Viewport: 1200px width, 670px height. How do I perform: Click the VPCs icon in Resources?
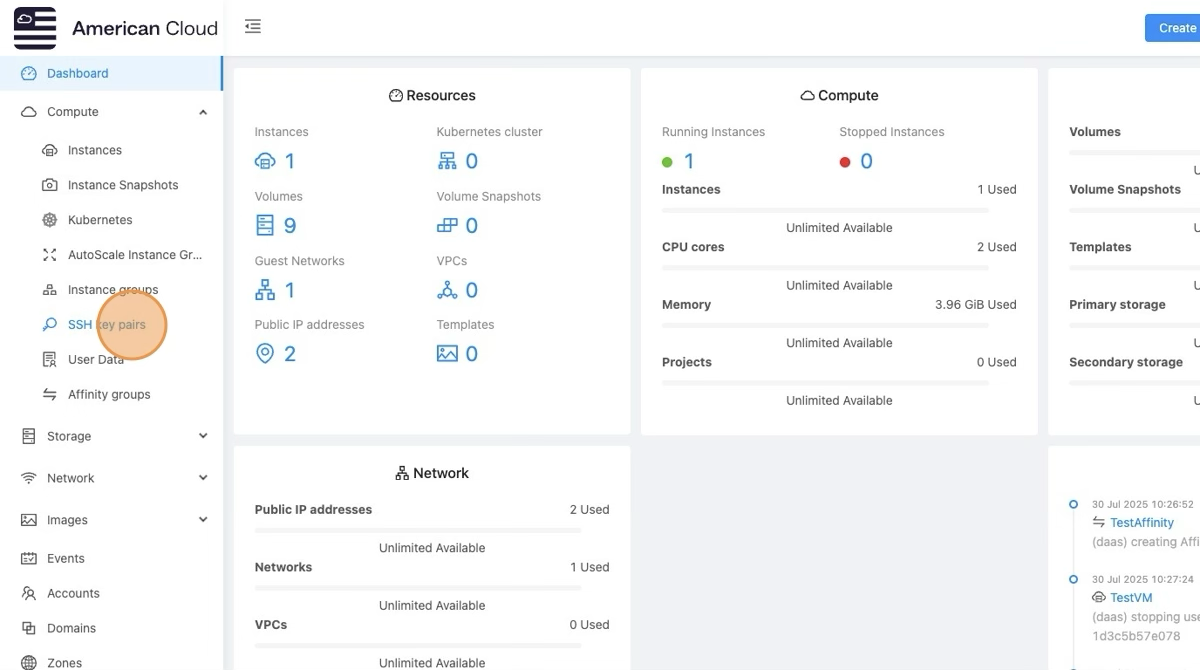(447, 290)
